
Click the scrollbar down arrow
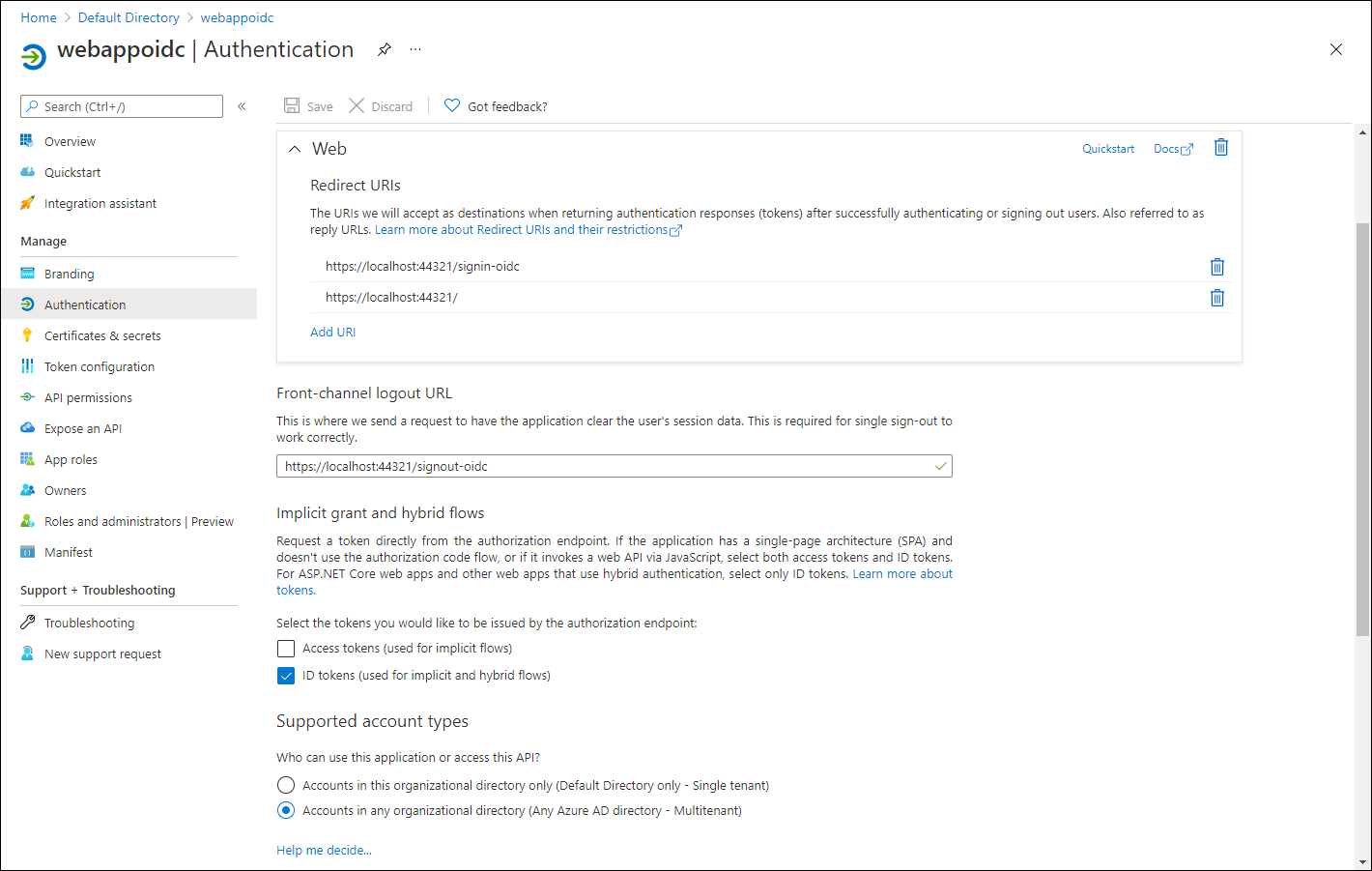(1362, 861)
